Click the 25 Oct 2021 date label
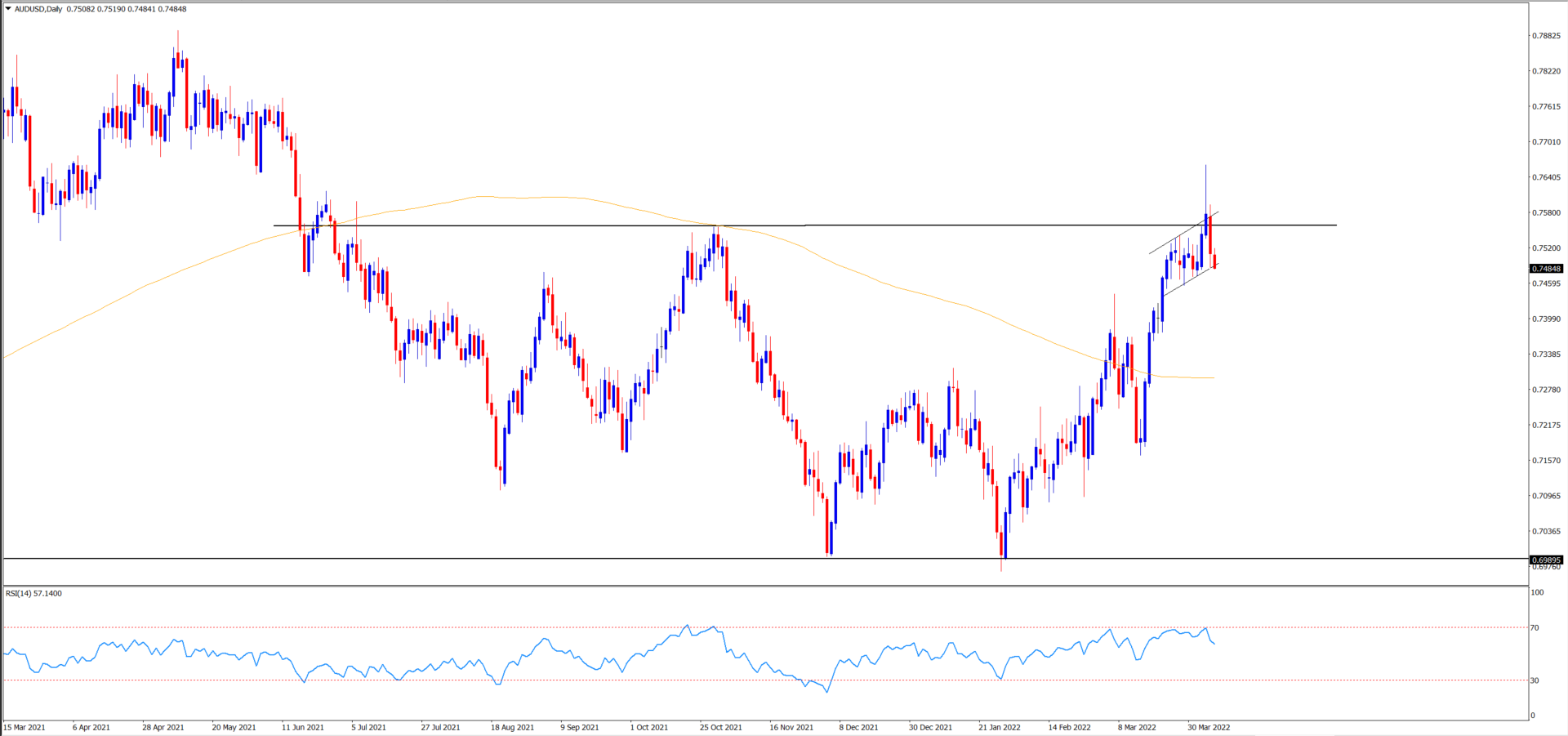Image resolution: width=1568 pixels, height=736 pixels. pyautogui.click(x=720, y=727)
